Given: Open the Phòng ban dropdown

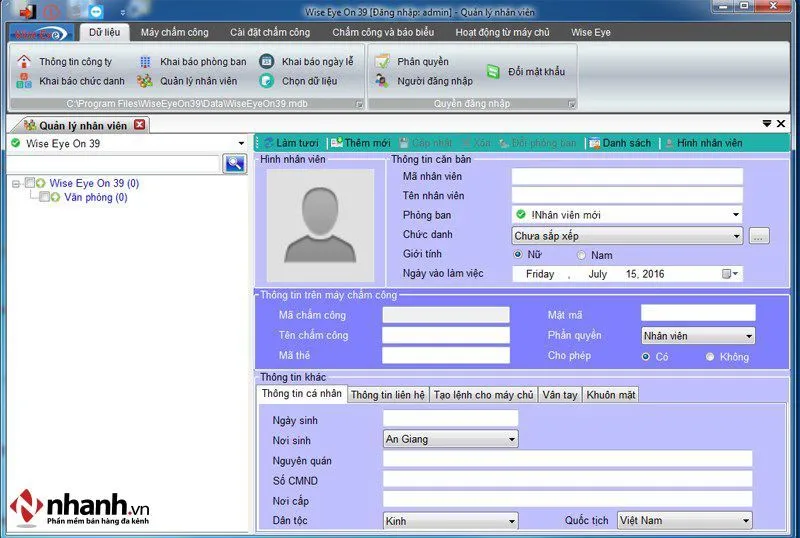Looking at the screenshot, I should (x=736, y=215).
